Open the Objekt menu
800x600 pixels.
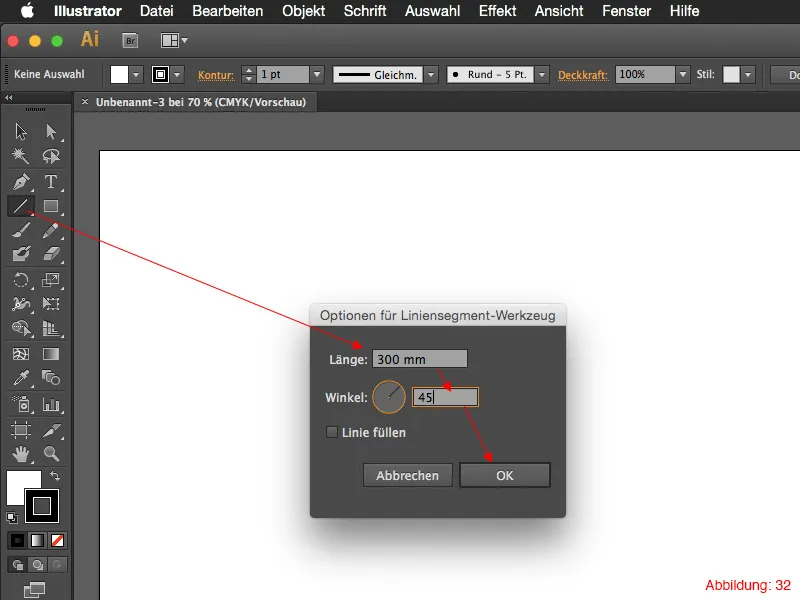coord(304,11)
